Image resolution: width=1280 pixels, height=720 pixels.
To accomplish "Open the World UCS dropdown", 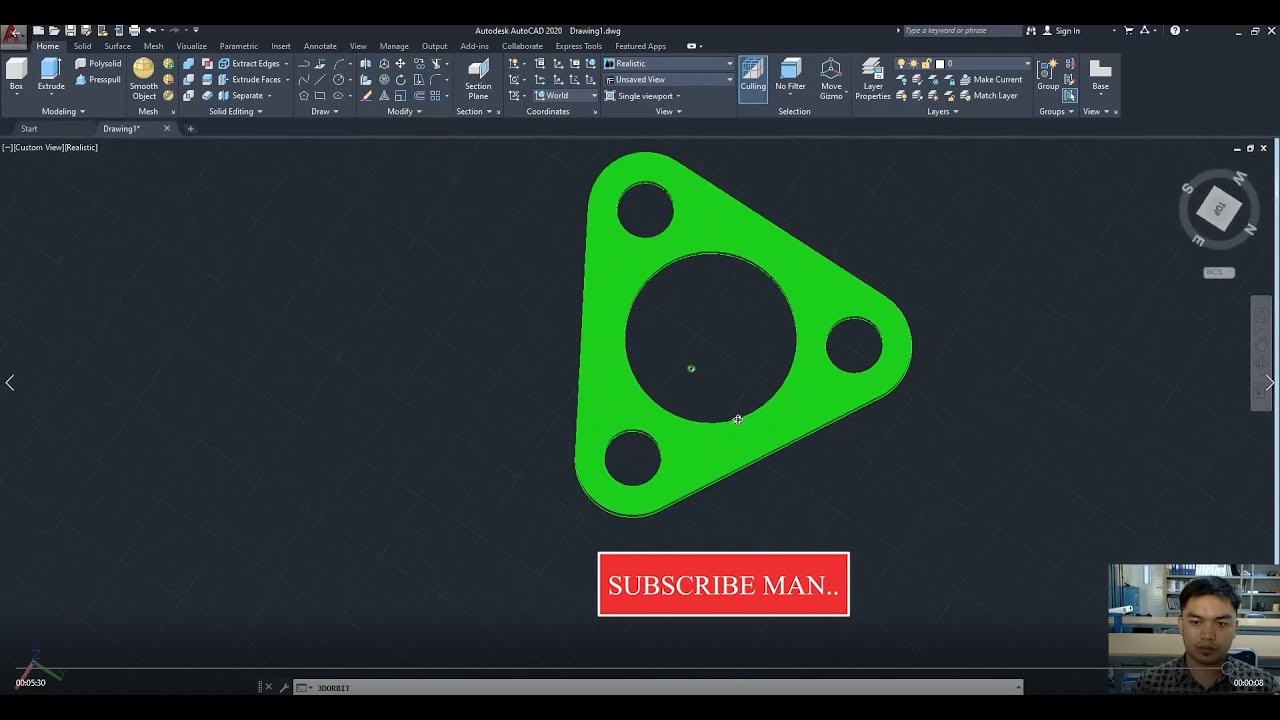I will pos(565,96).
